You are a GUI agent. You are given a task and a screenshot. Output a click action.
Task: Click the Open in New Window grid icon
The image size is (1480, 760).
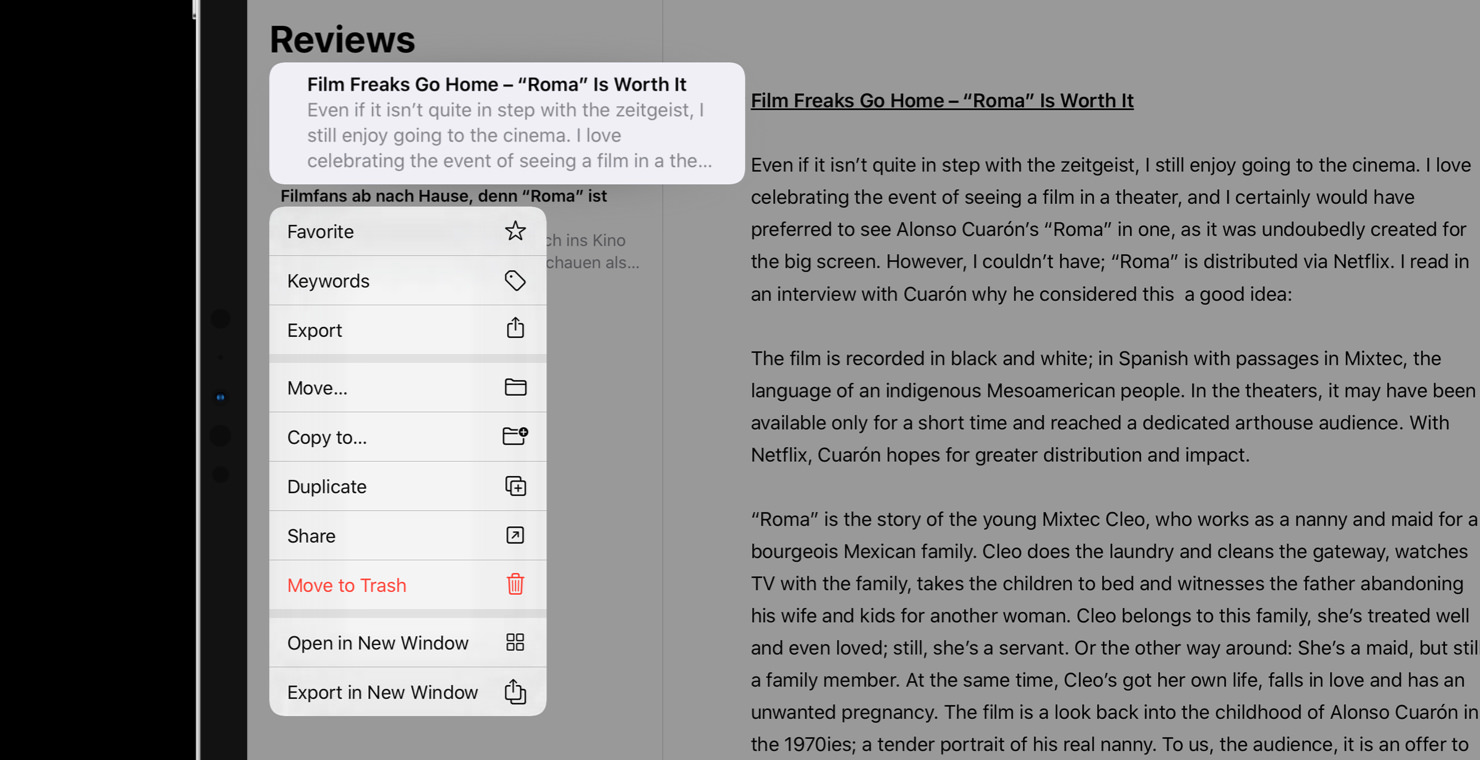pos(515,642)
